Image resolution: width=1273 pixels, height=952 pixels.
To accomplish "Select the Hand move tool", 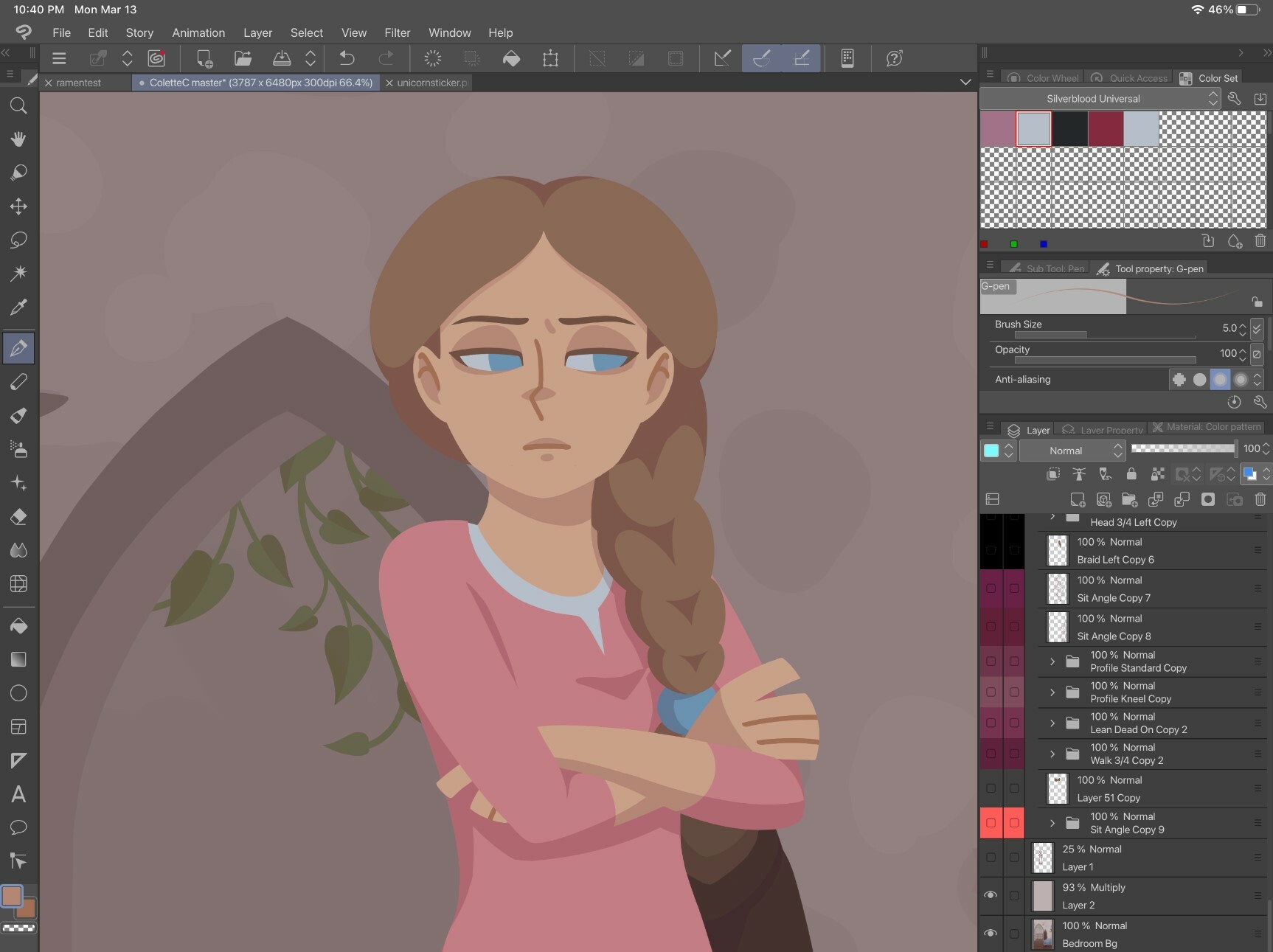I will click(x=18, y=139).
